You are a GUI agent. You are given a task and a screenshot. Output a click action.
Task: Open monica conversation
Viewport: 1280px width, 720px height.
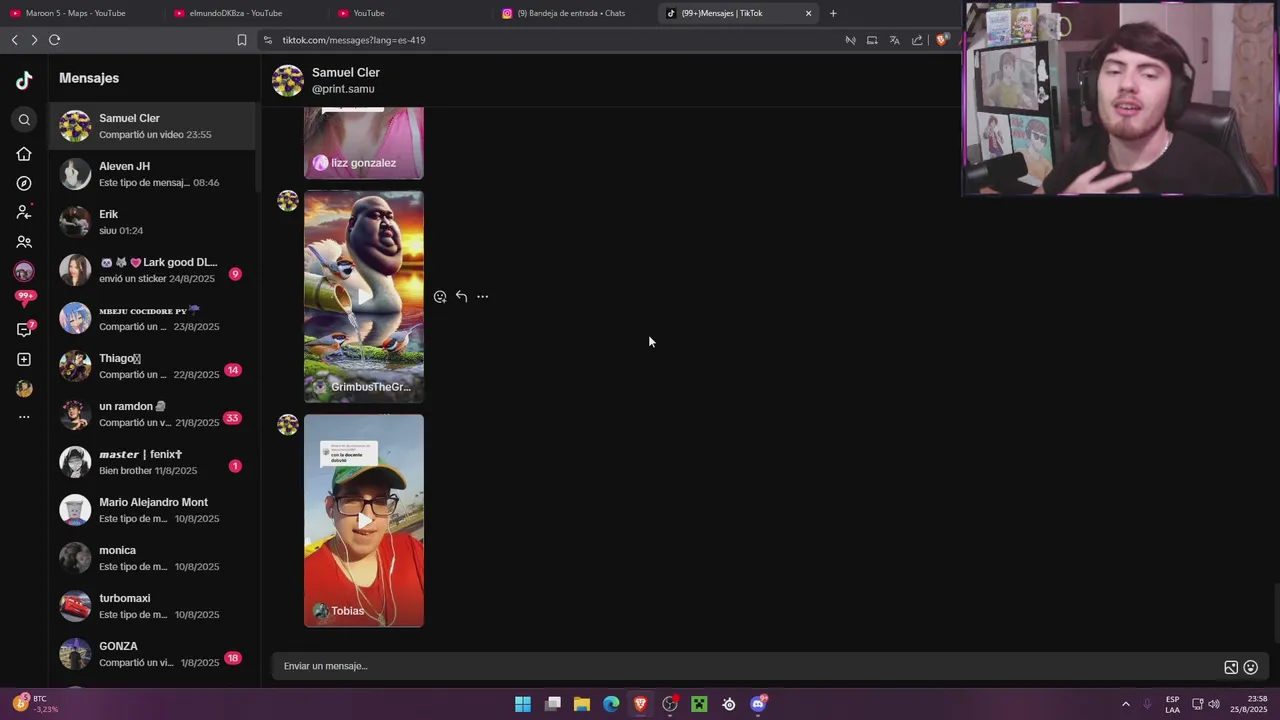tap(152, 558)
